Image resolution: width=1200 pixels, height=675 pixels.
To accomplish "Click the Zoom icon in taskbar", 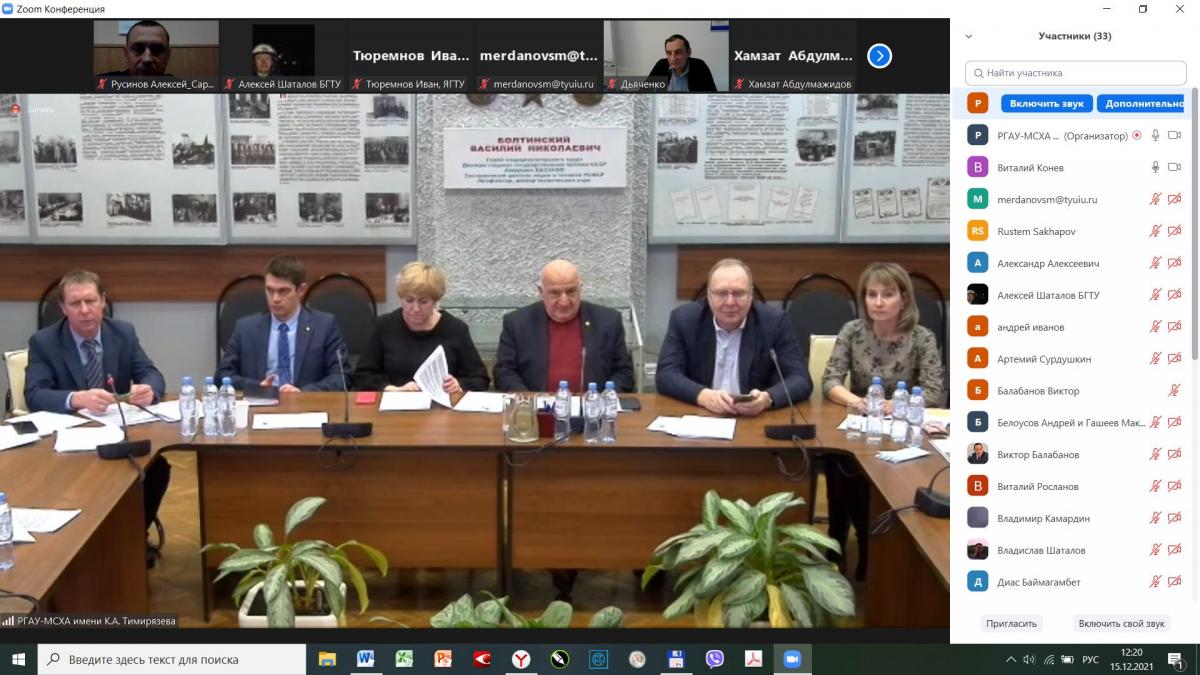I will [792, 659].
